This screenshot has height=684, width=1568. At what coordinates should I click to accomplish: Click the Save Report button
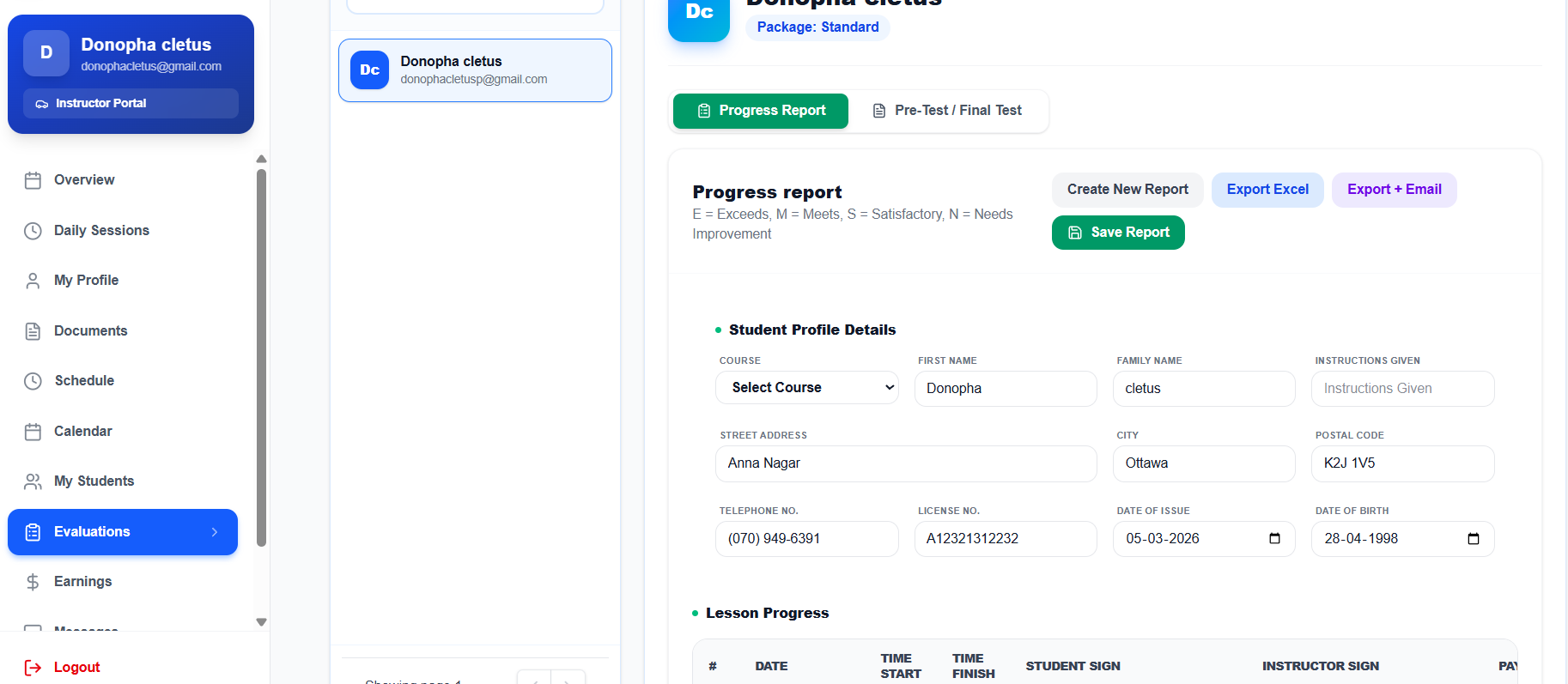1118,233
